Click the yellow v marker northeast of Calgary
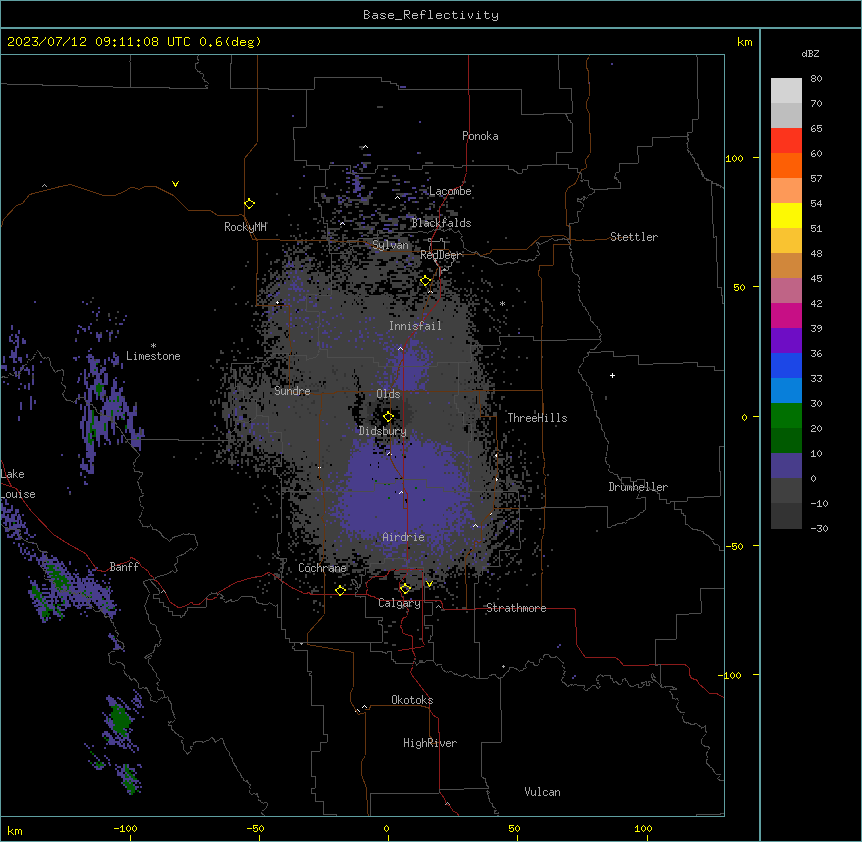Viewport: 862px width, 842px height. point(429,584)
